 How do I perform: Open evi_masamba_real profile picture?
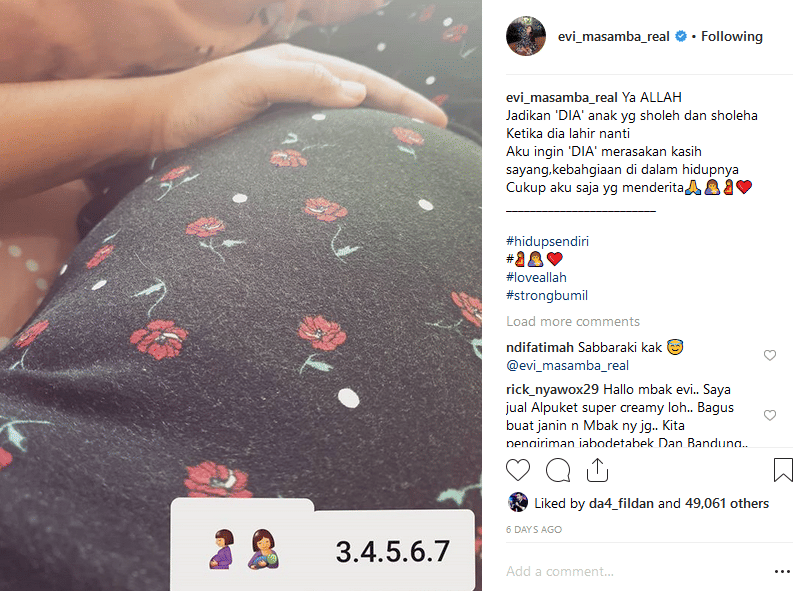[526, 36]
